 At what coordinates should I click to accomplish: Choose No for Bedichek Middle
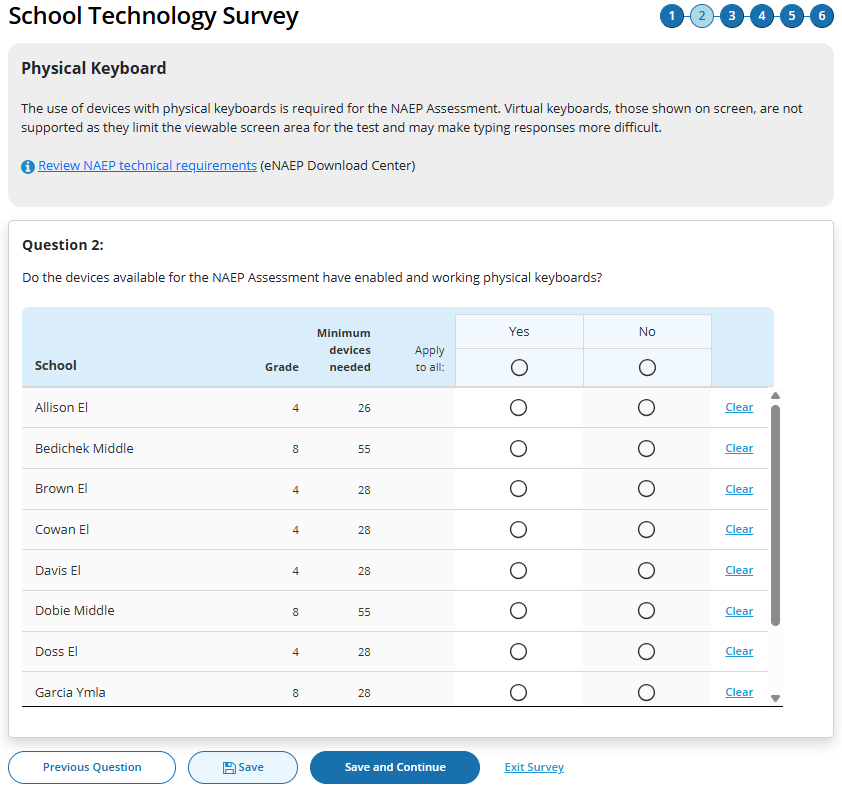pos(646,449)
